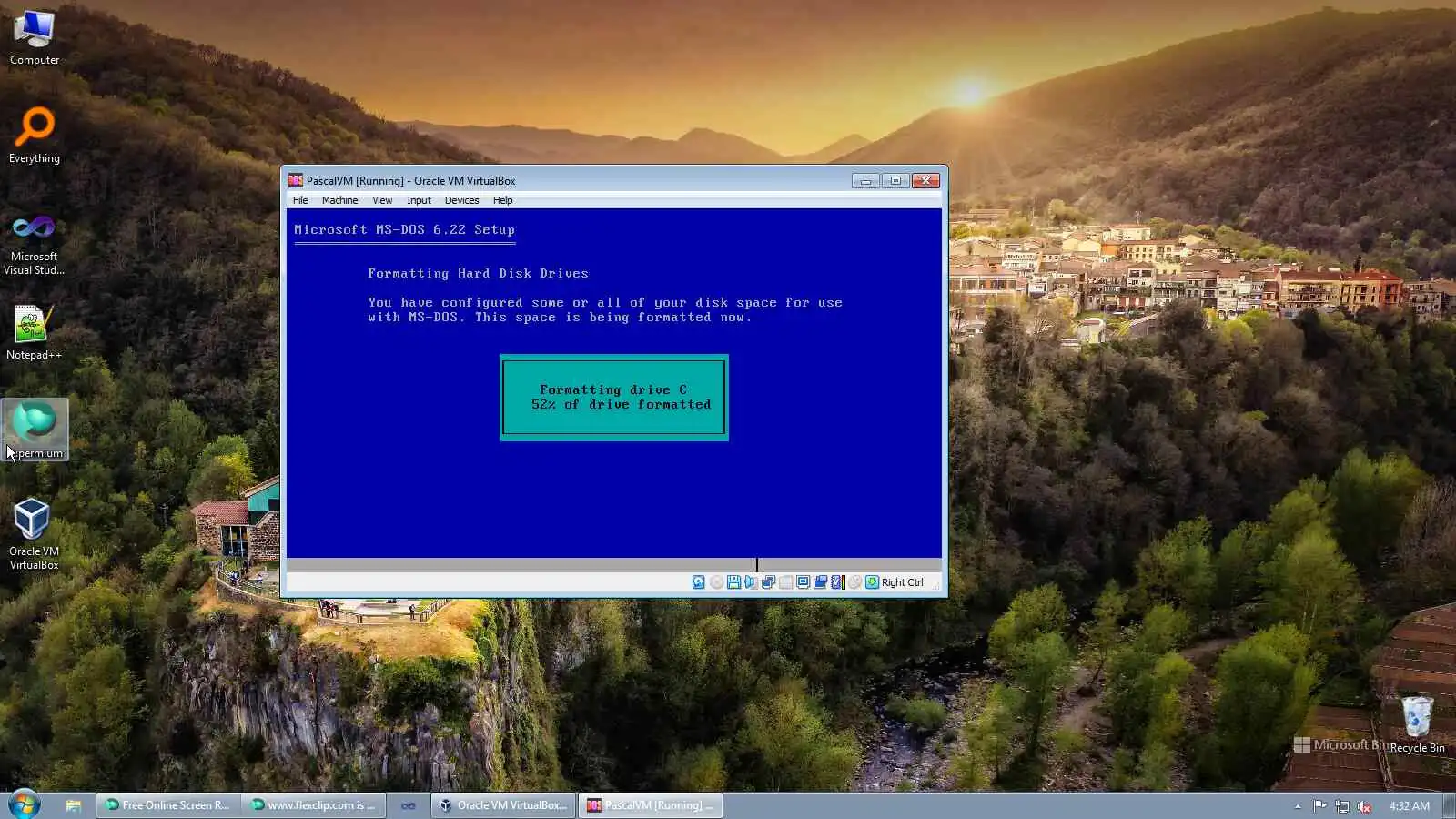
Task: Switch to www.flexclip.com taskbar window
Action: pyautogui.click(x=314, y=805)
